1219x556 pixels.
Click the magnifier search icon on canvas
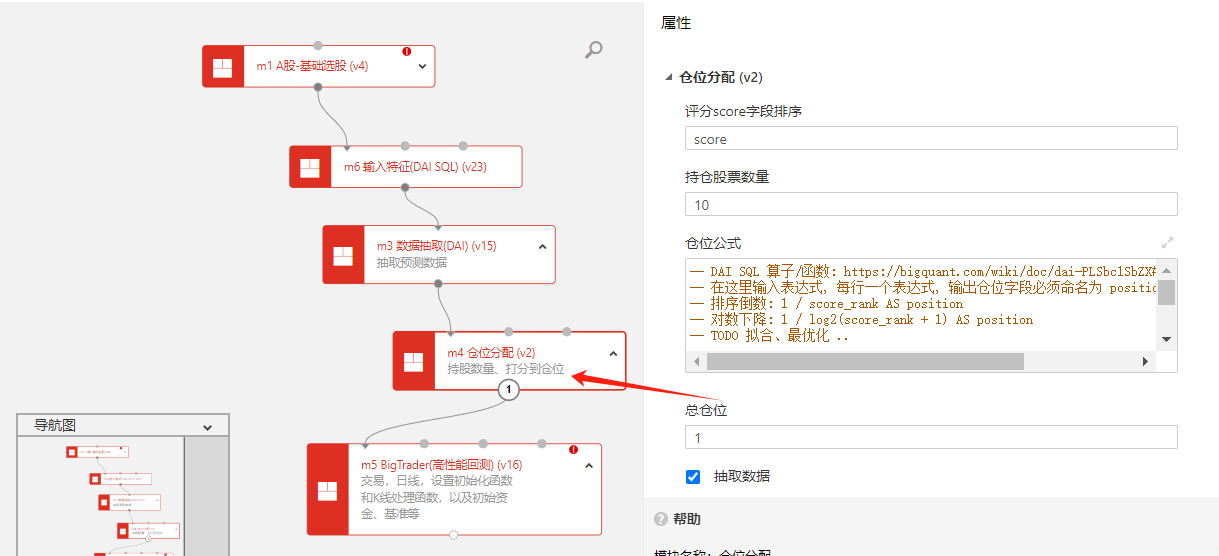593,50
